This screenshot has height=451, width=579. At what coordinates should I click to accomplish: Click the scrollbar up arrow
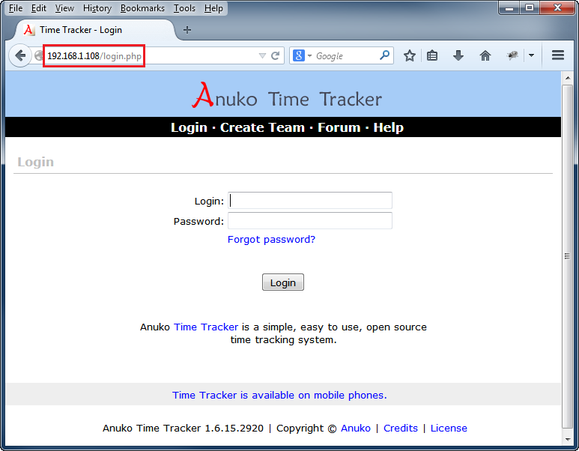click(x=567, y=78)
